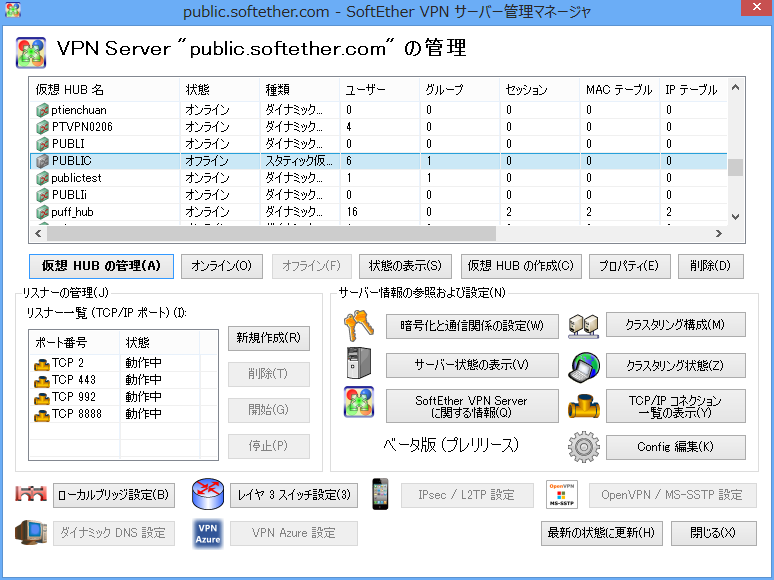
Task: Click the TCP 992 listener icon
Action: click(x=42, y=398)
